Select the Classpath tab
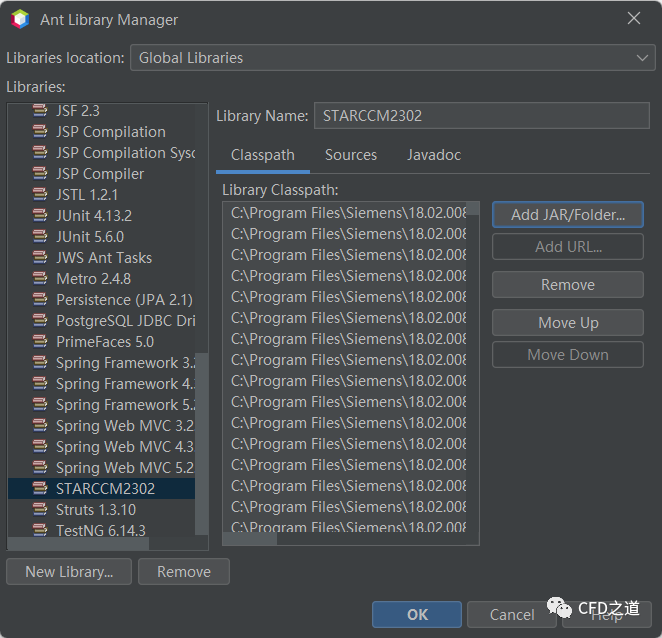This screenshot has width=662, height=638. click(x=262, y=155)
